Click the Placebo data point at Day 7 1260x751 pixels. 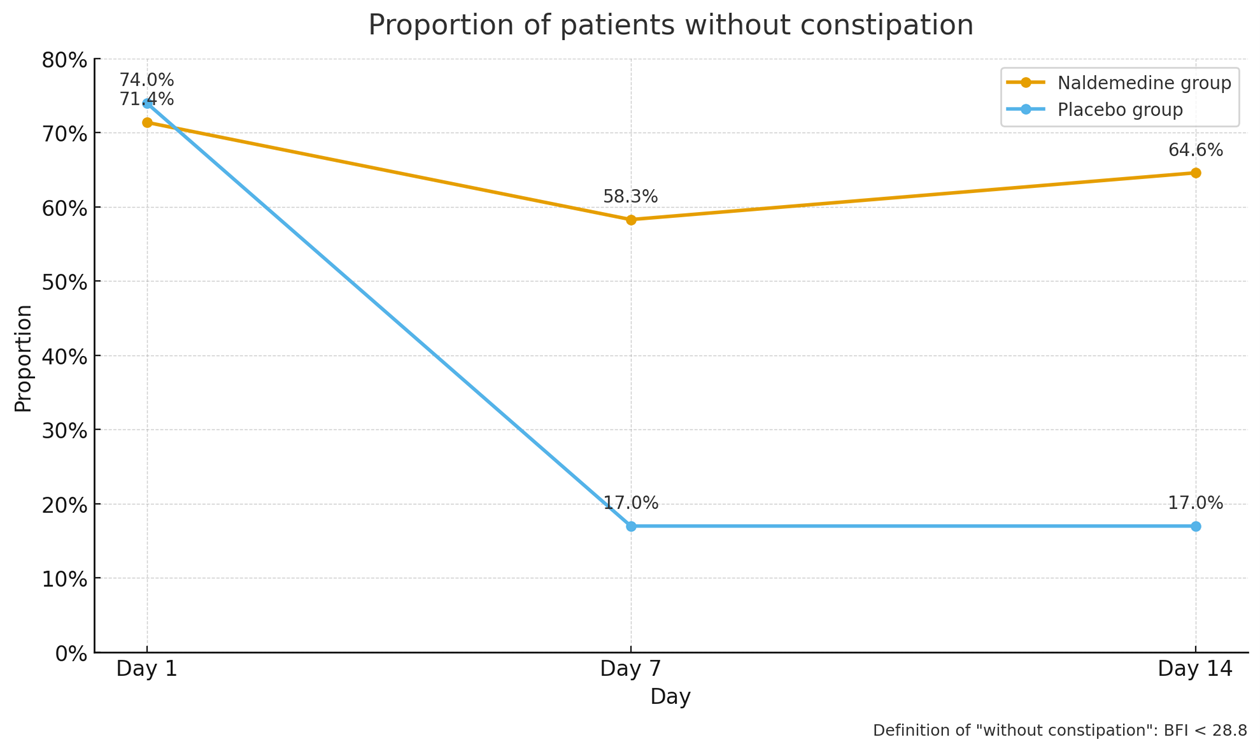pyautogui.click(x=631, y=526)
